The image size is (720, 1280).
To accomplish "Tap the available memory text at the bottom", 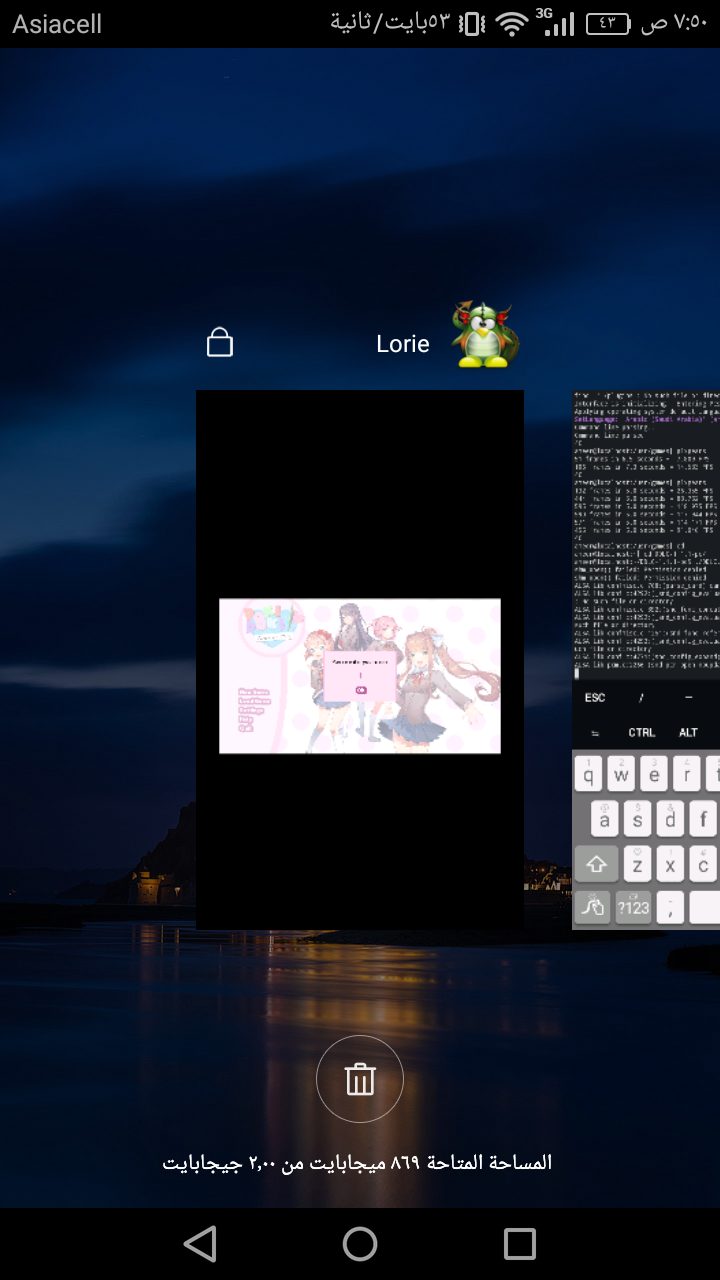I will (x=357, y=1163).
